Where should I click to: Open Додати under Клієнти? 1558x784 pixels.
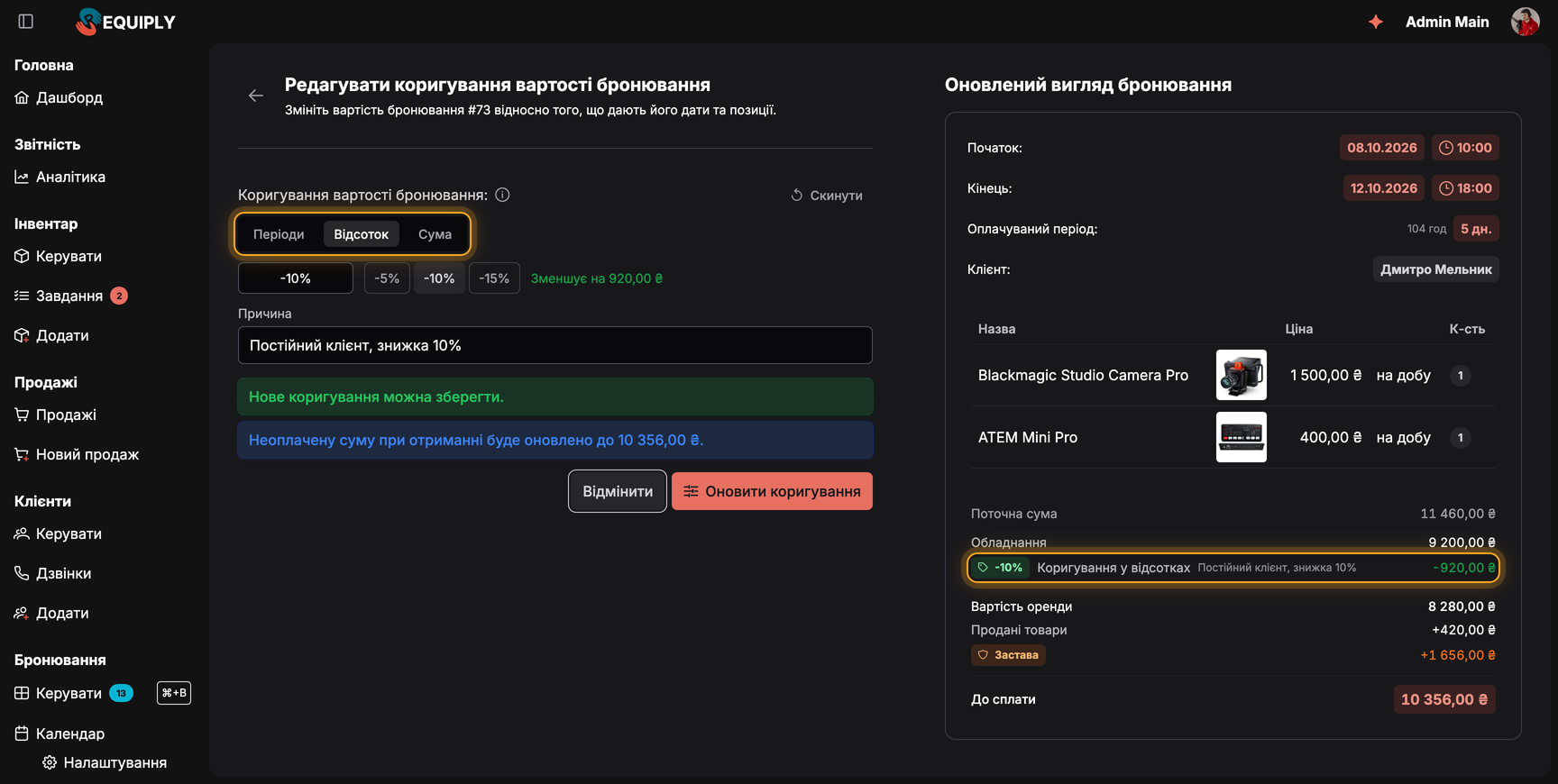point(52,613)
